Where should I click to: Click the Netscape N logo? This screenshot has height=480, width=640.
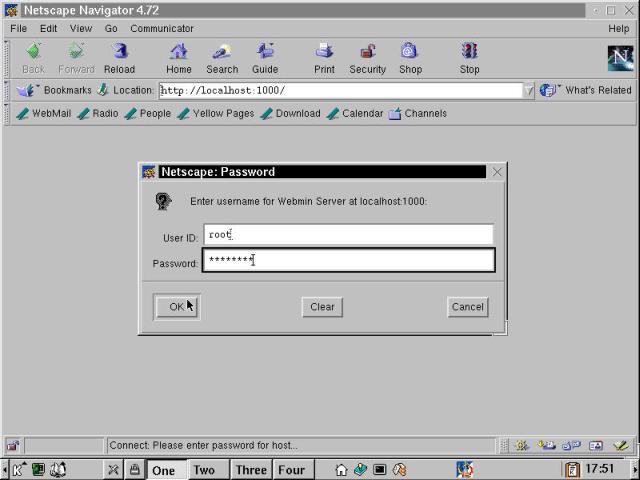pyautogui.click(x=620, y=58)
